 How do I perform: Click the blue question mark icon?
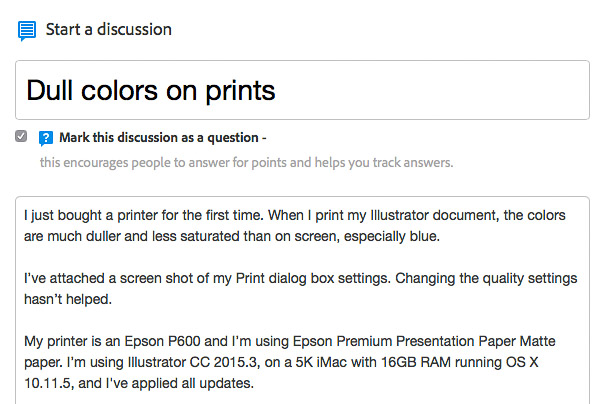(46, 138)
